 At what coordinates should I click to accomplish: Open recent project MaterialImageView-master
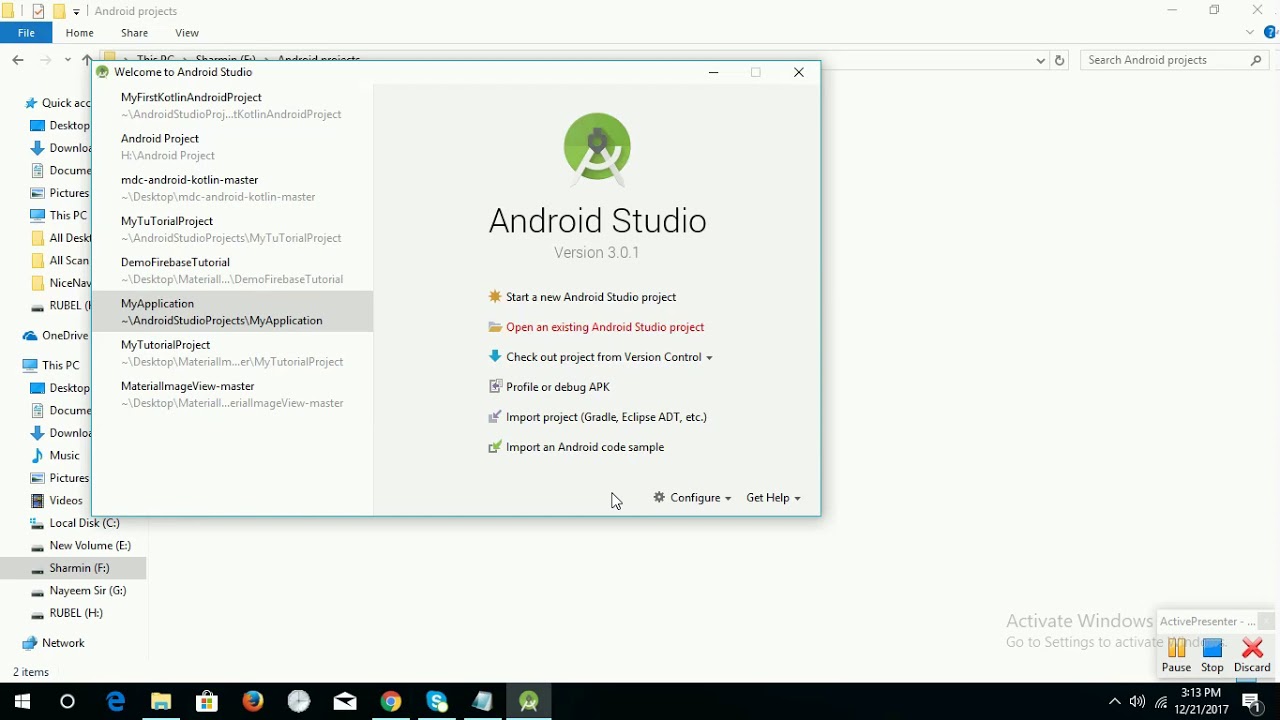(x=232, y=394)
